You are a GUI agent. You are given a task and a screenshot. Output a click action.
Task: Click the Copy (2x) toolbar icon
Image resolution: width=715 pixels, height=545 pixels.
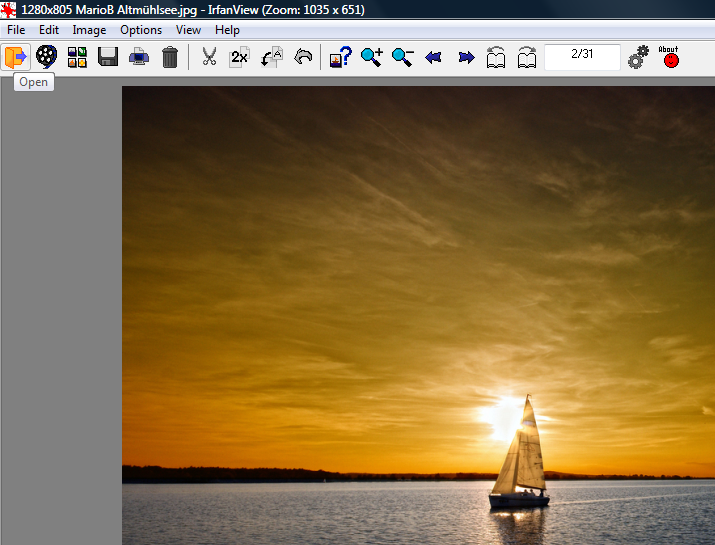click(x=239, y=57)
